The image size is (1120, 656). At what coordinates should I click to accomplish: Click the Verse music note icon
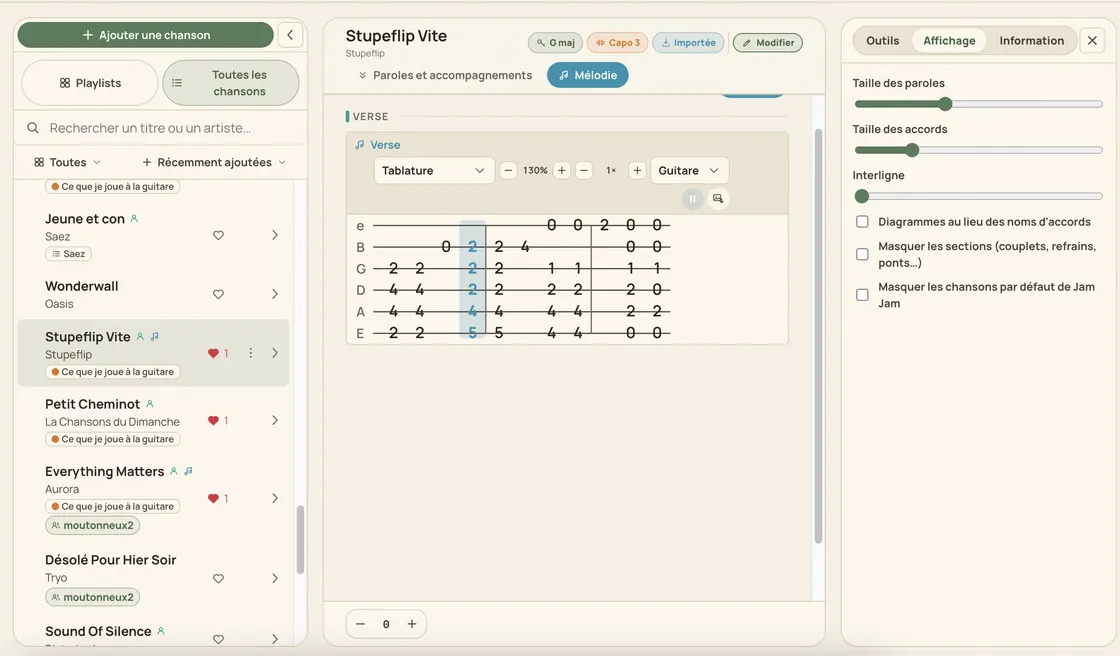[x=360, y=144]
